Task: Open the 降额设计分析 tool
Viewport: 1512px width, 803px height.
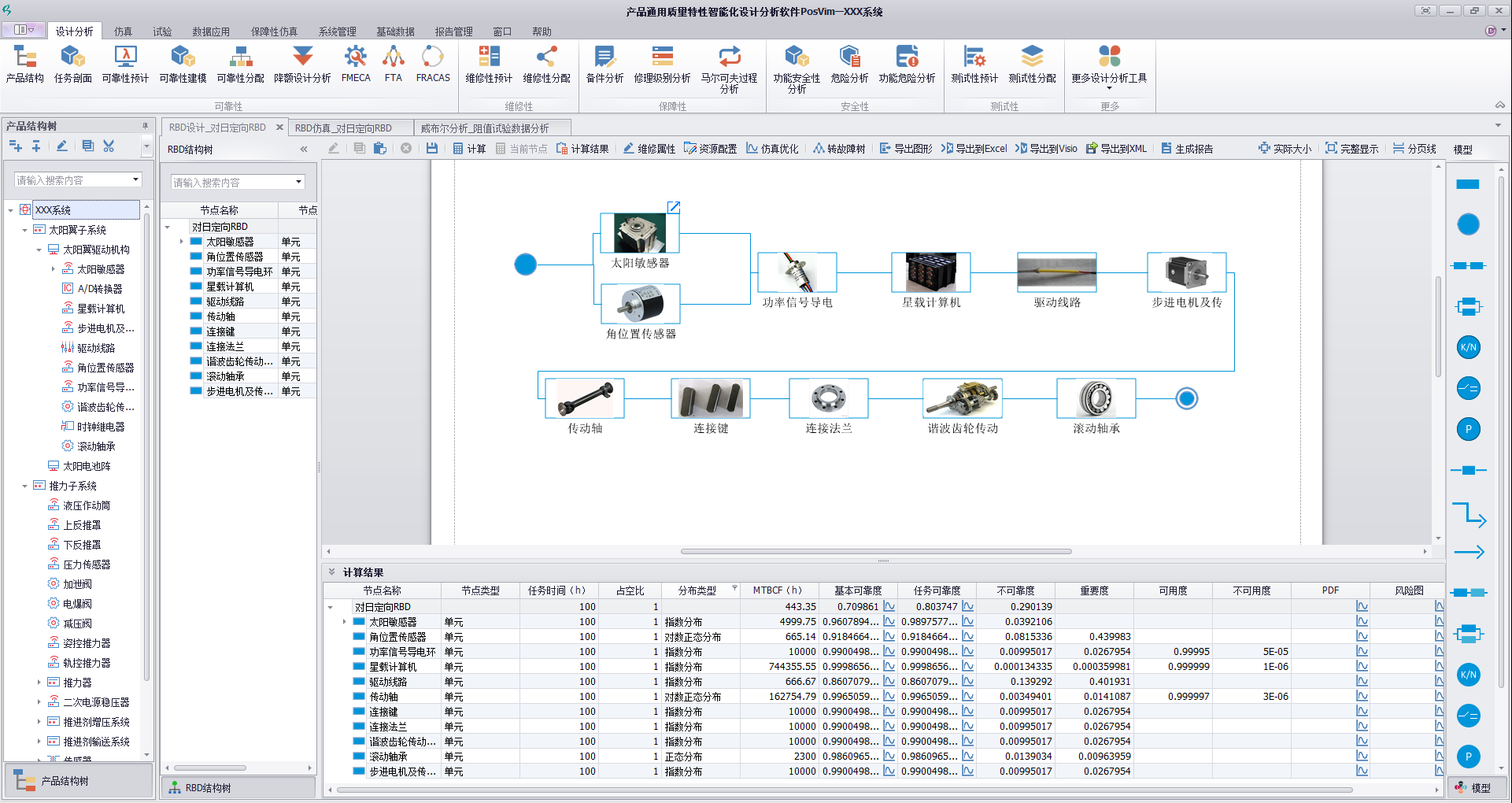Action: point(302,64)
